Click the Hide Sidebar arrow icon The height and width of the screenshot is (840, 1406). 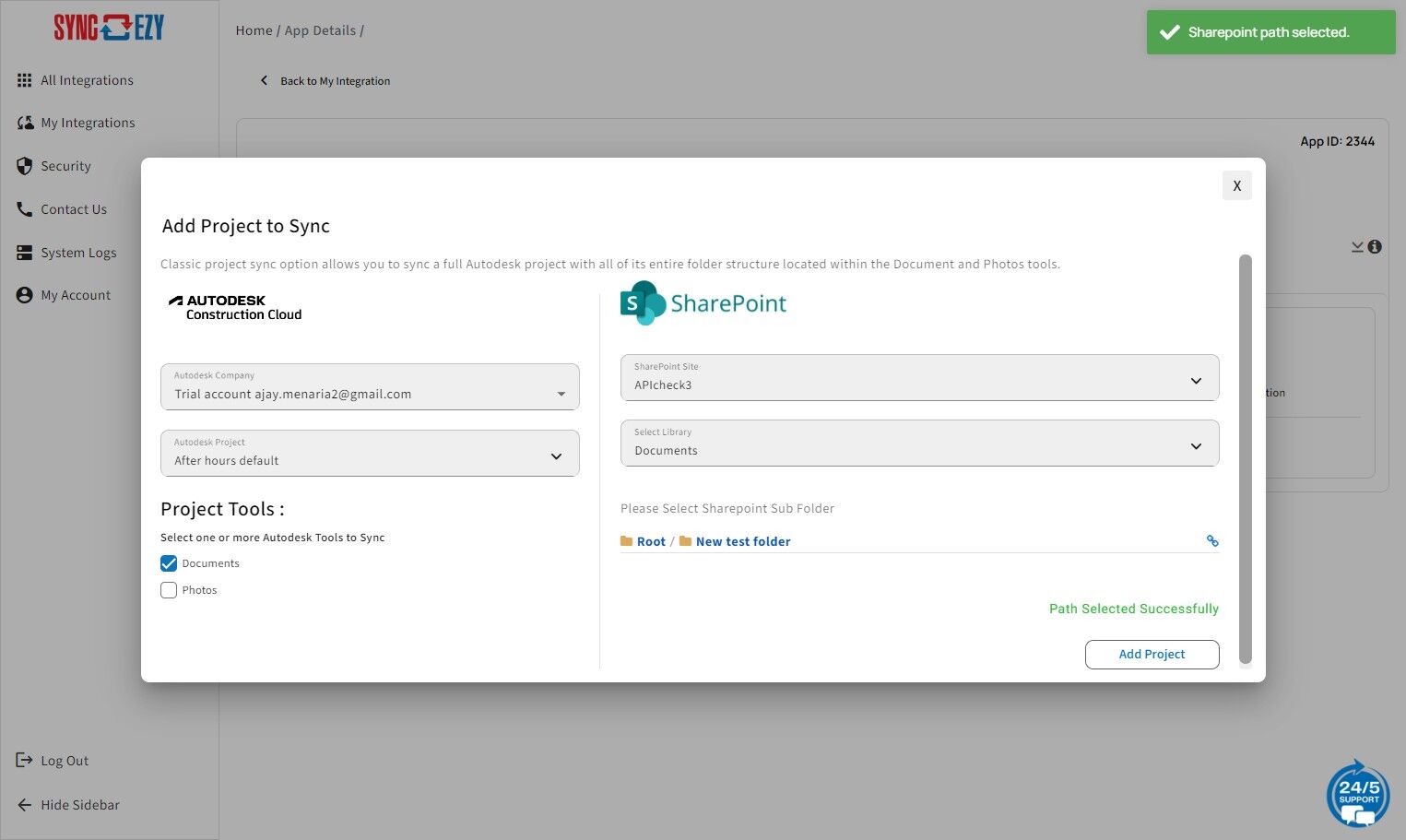(25, 805)
